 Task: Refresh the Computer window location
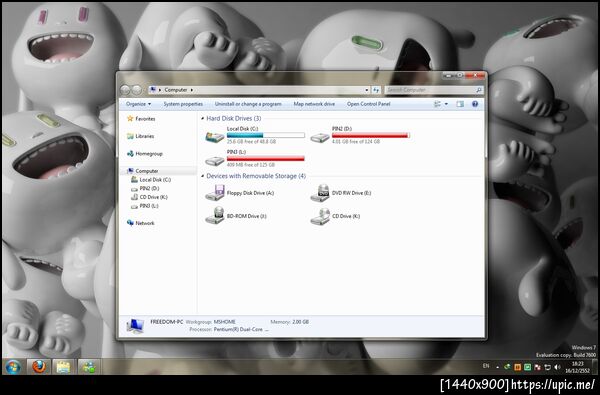click(x=376, y=90)
